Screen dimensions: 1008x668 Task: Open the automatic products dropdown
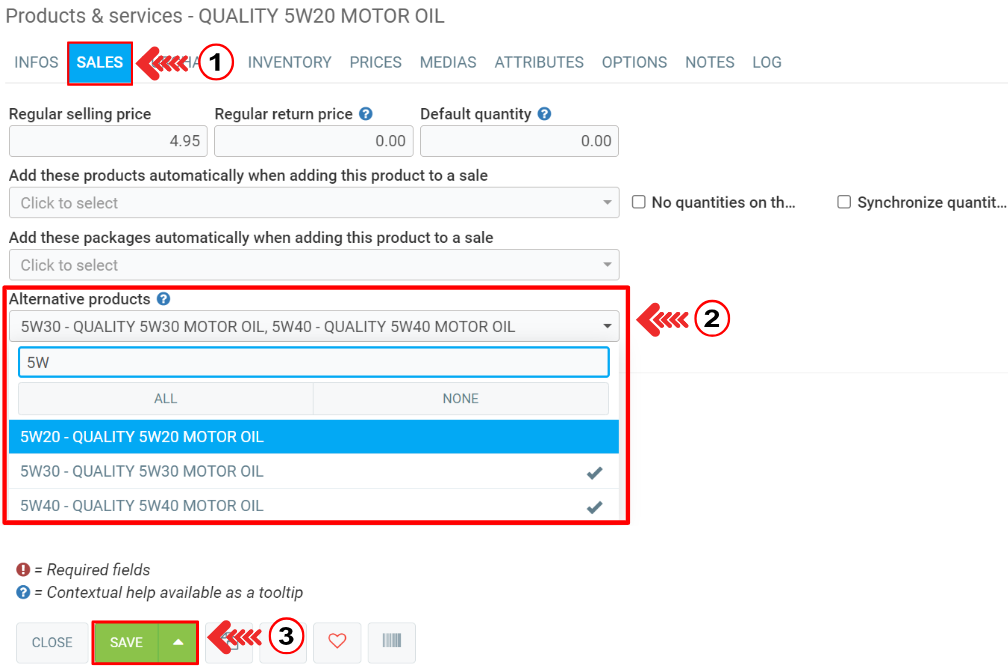pos(313,203)
